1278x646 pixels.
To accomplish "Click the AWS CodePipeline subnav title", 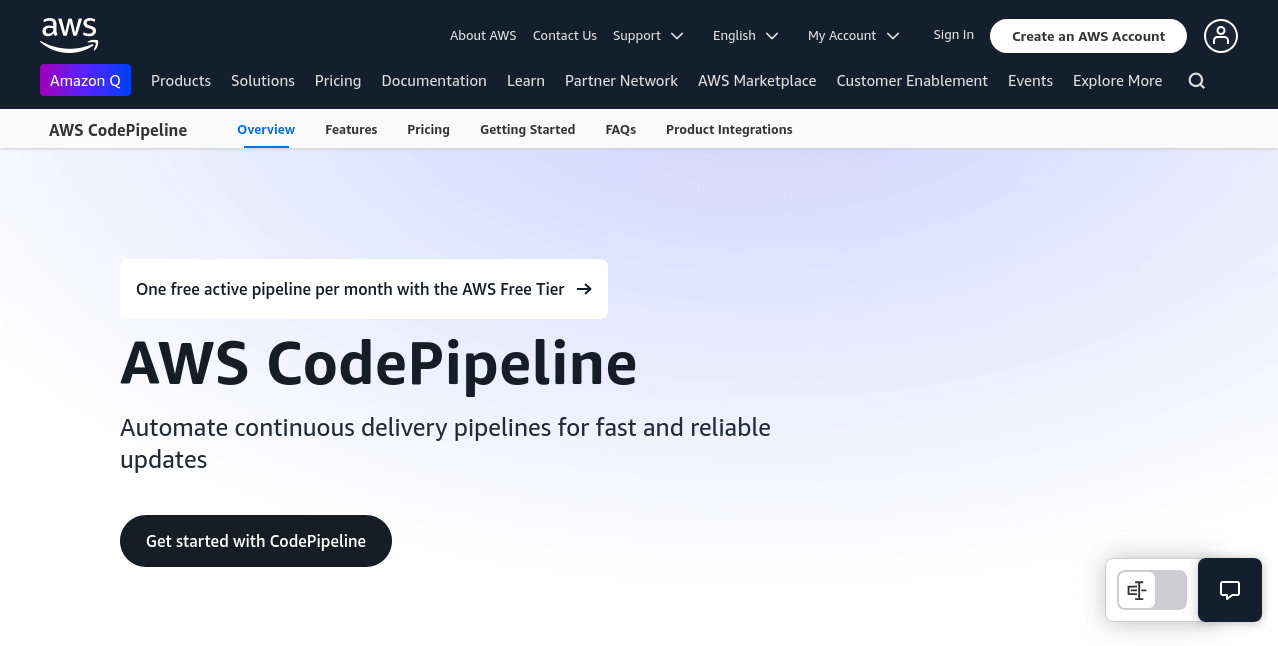I will 118,130.
